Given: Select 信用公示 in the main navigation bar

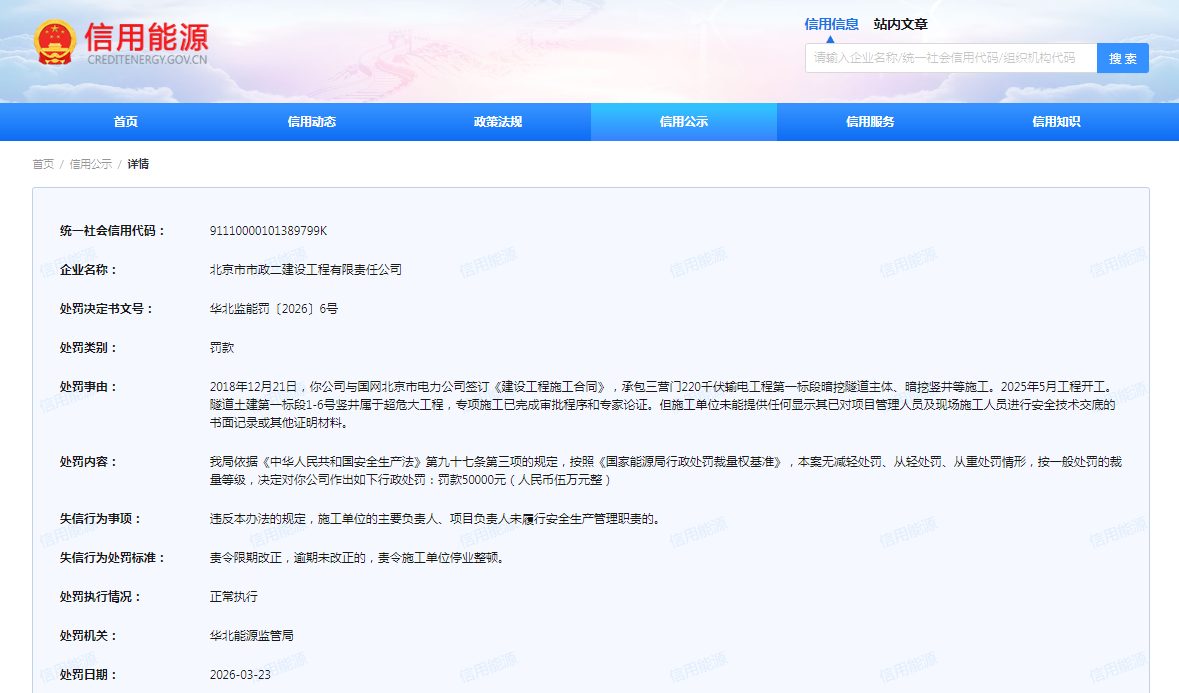Looking at the screenshot, I should click(684, 122).
